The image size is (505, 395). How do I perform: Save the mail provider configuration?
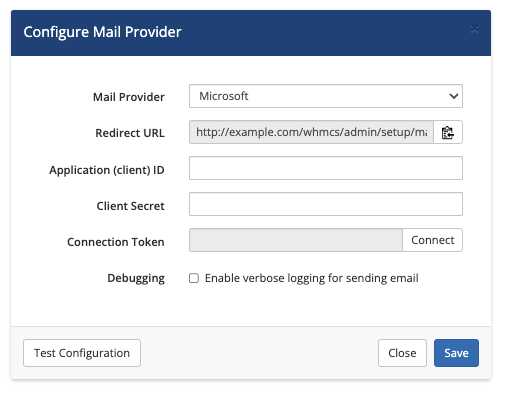456,353
